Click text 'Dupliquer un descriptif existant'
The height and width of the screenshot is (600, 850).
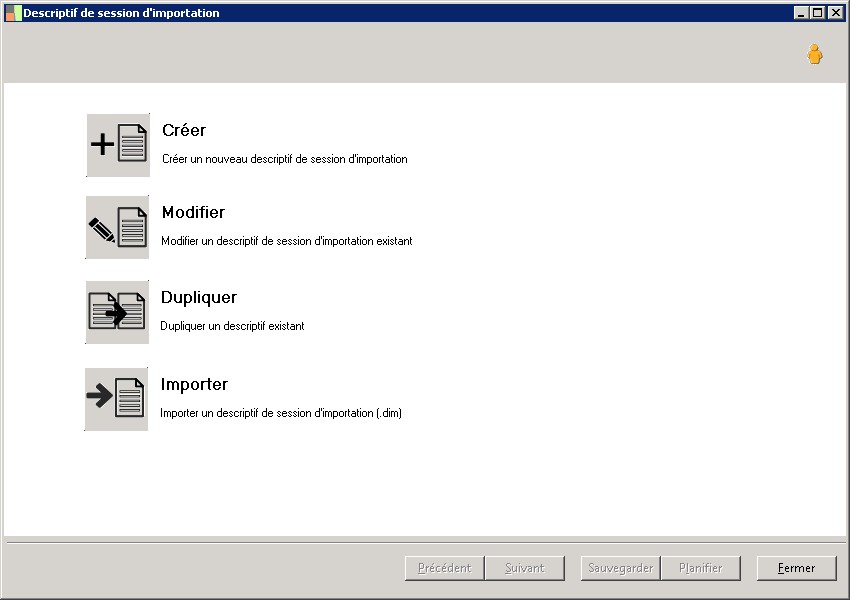(232, 326)
